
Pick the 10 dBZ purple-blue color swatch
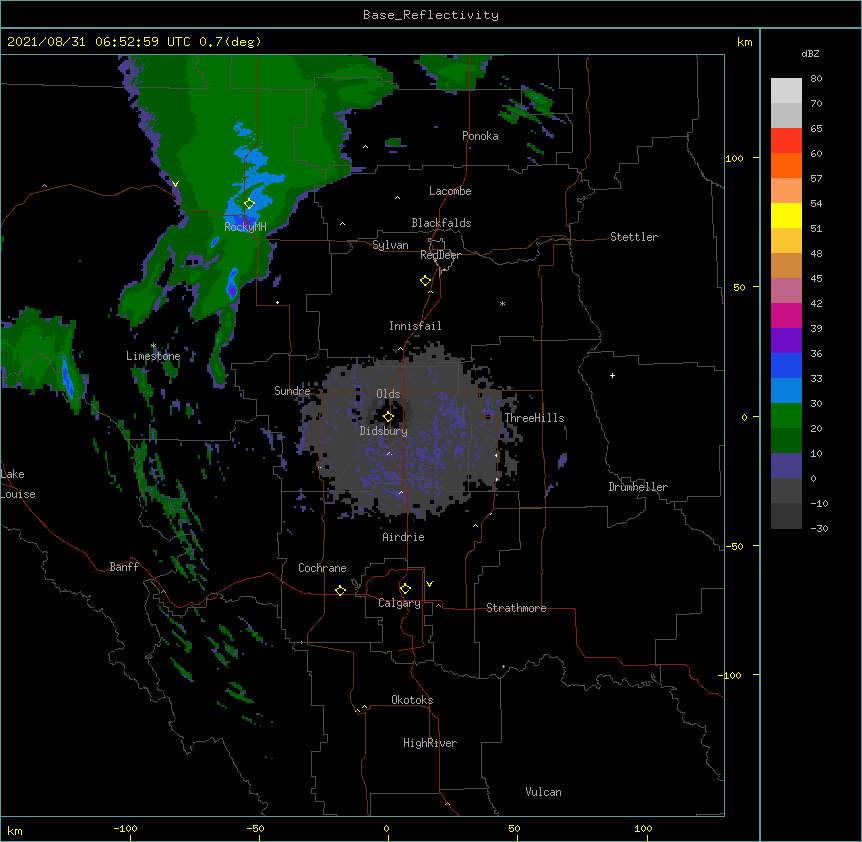coord(786,465)
